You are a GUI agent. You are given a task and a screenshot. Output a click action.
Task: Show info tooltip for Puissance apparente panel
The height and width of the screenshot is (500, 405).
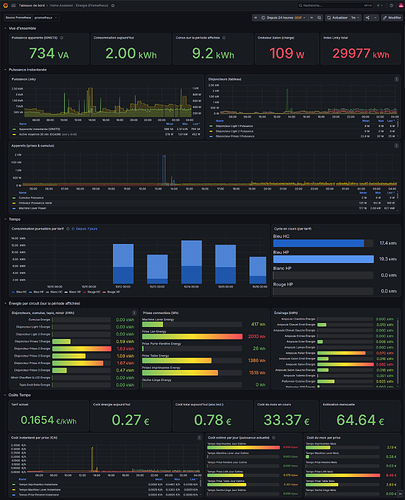click(x=62, y=38)
